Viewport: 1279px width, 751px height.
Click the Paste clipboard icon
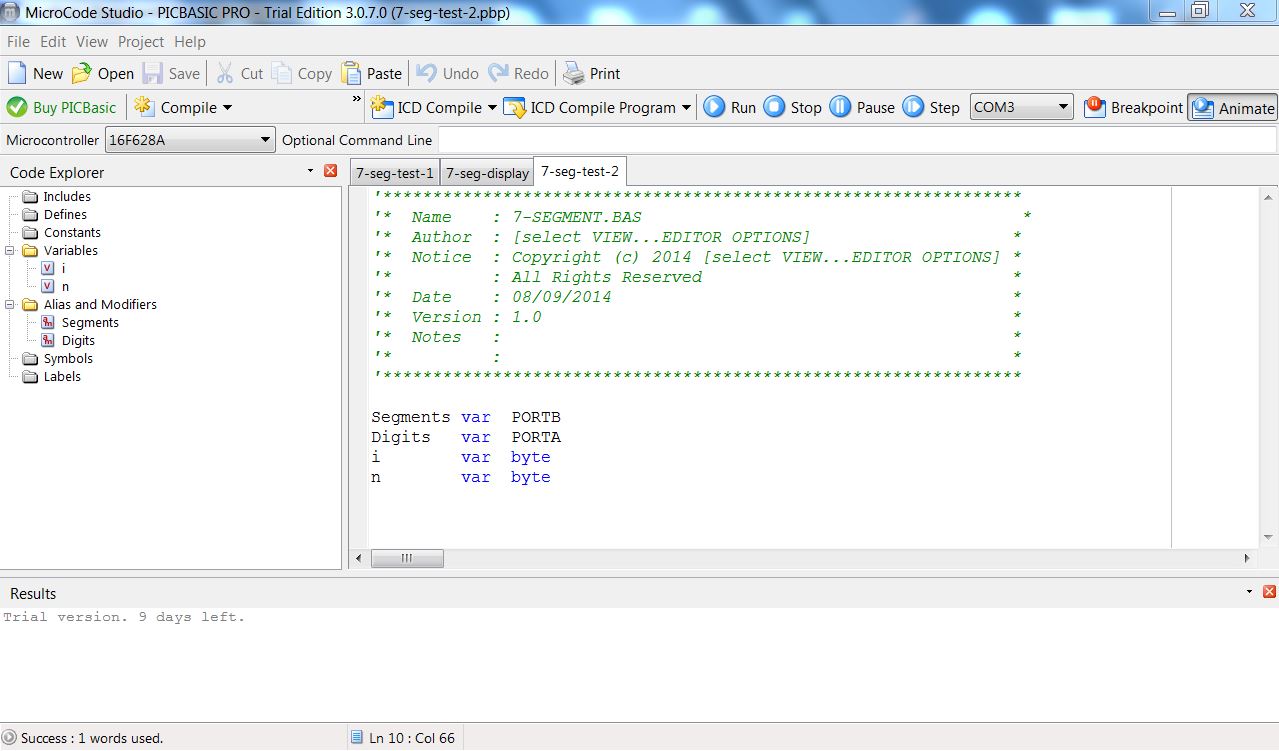351,73
